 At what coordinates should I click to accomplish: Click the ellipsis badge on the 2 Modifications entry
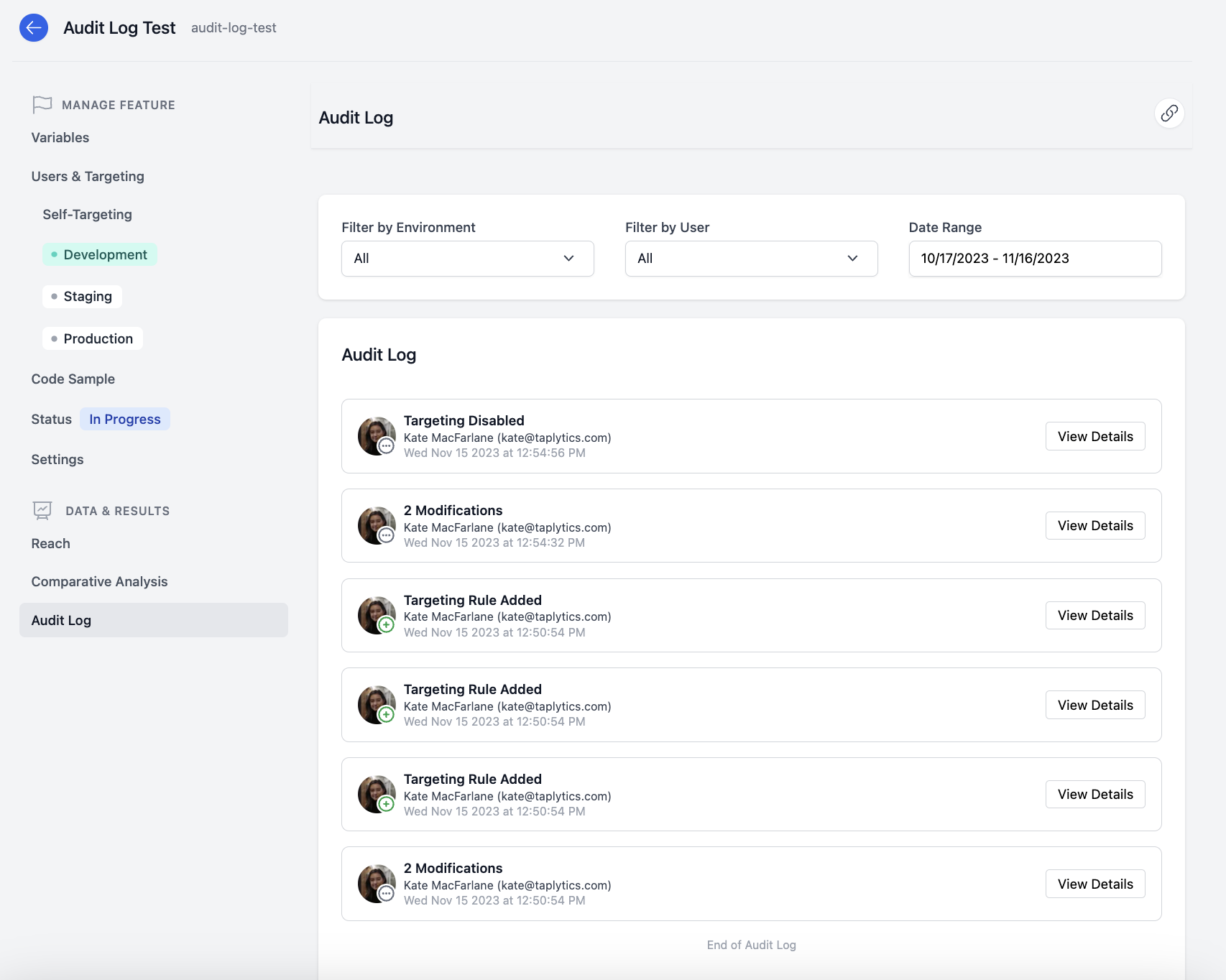387,535
